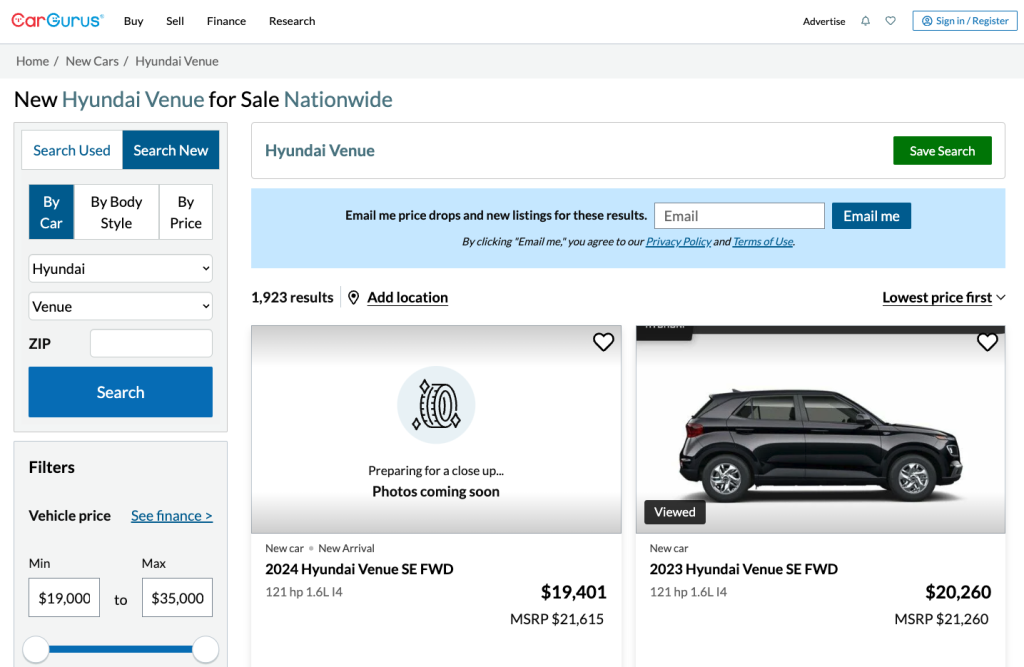Toggle to Search Used
The image size is (1024, 667).
point(72,150)
